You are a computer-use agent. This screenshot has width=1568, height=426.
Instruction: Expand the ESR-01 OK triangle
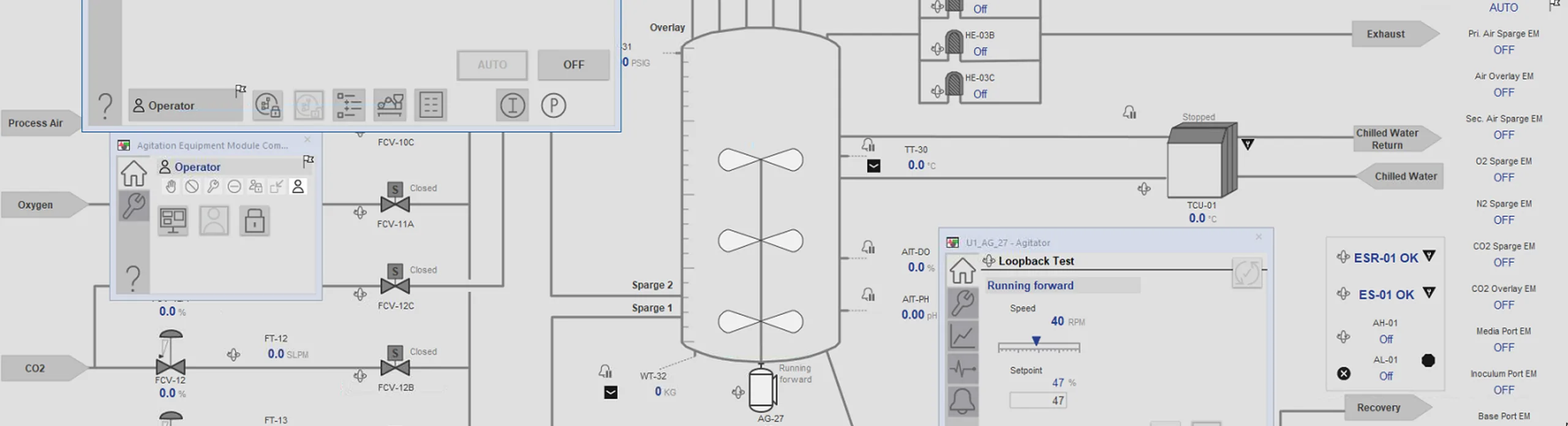(1429, 256)
